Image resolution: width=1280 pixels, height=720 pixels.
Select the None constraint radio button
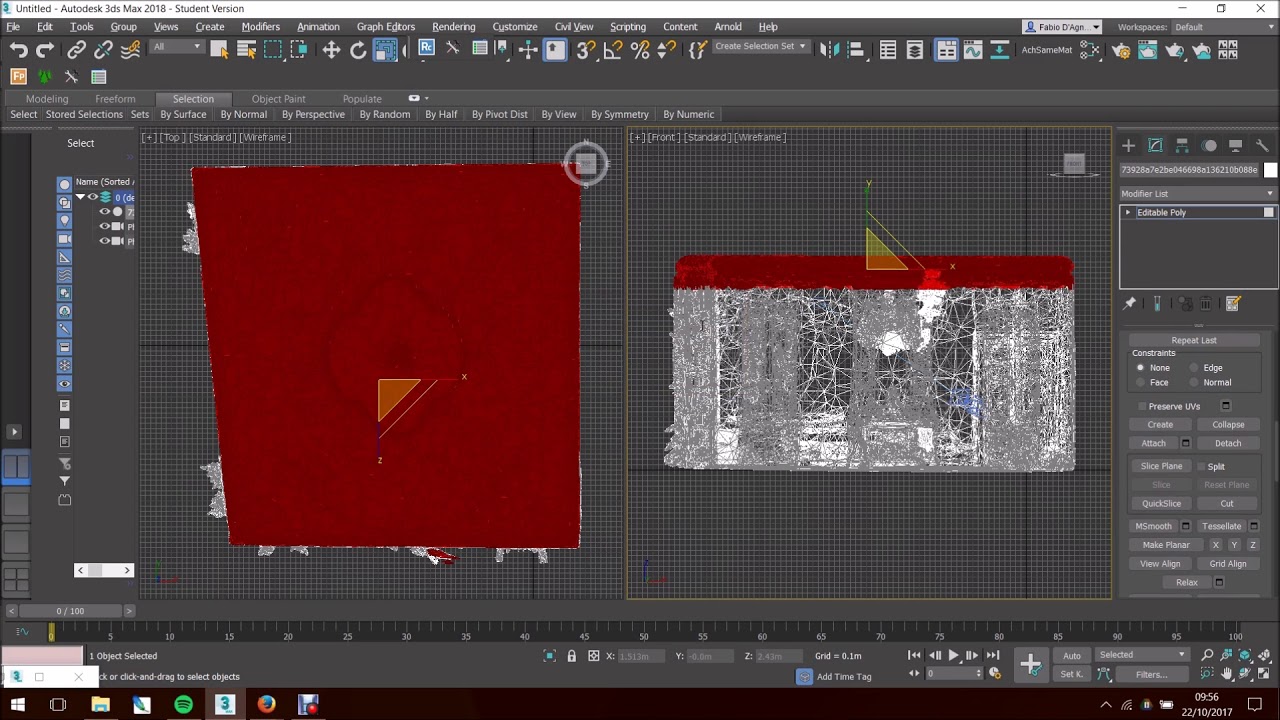pos(1140,368)
